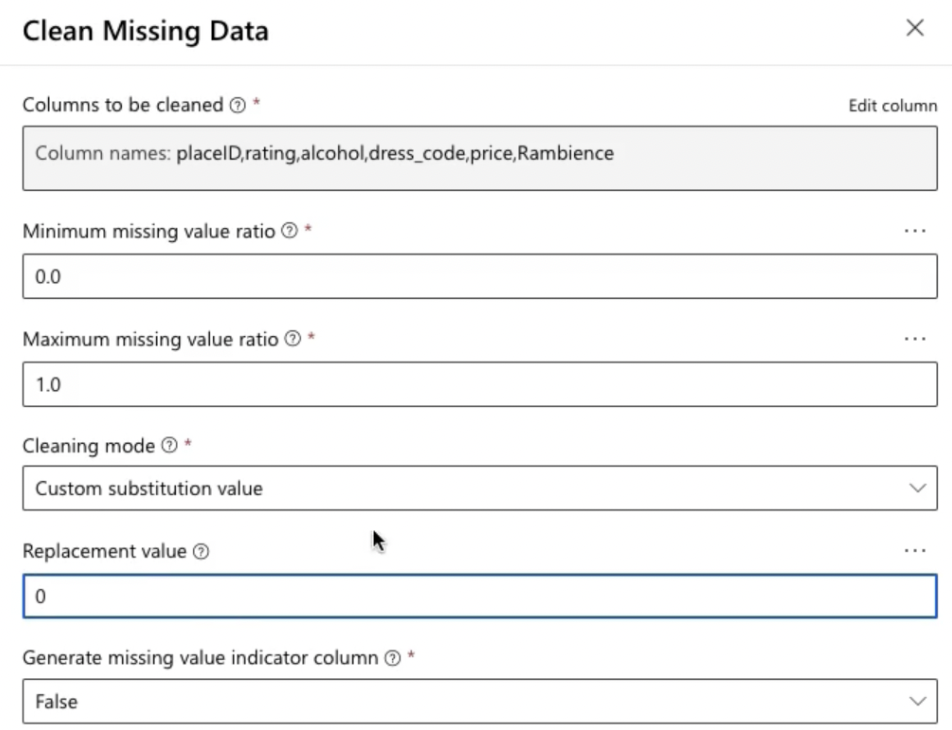Click the Edit column link
Screen dimensions: 952x730
pyautogui.click(x=892, y=106)
